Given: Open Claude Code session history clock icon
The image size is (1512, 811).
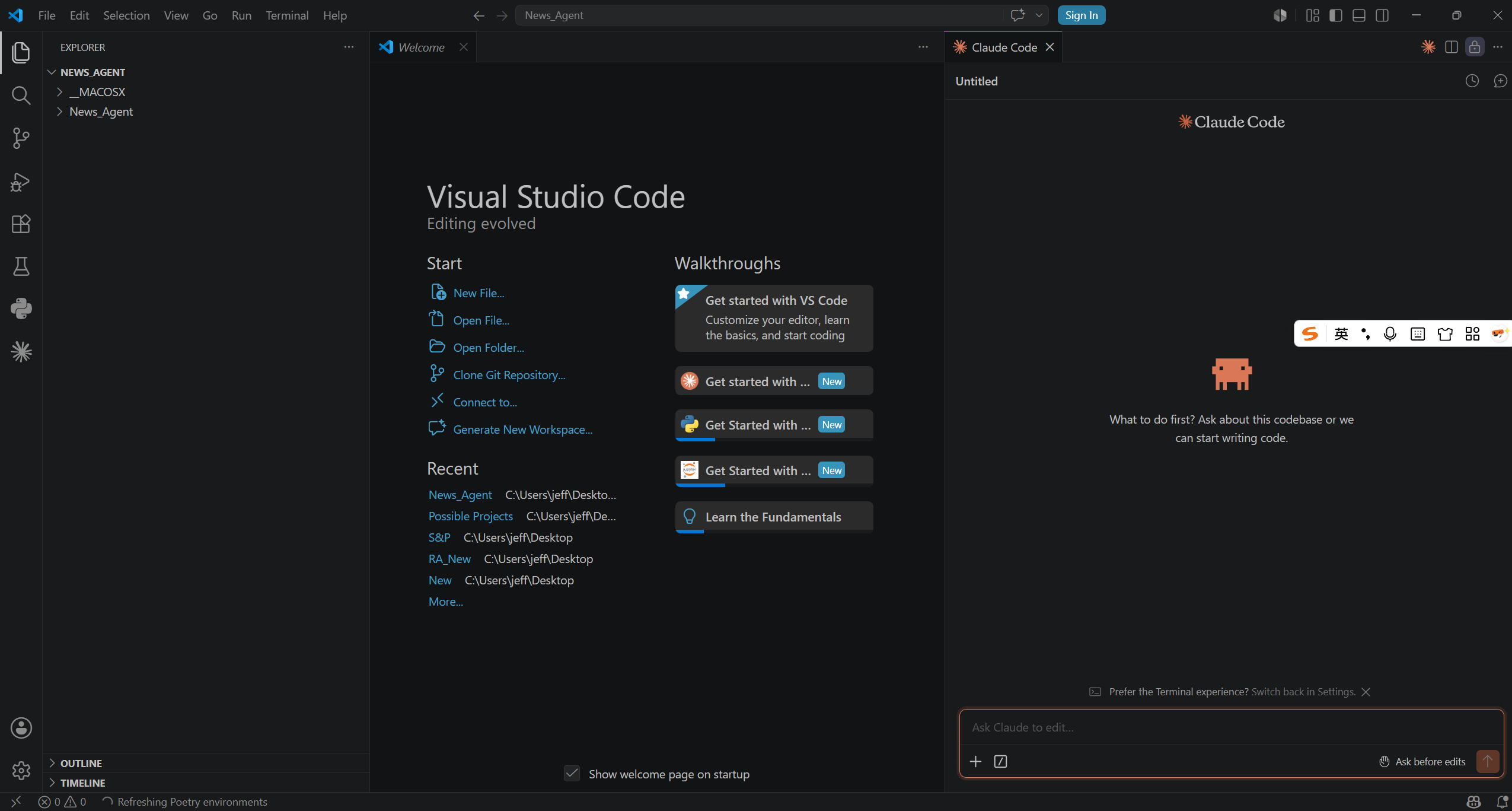Looking at the screenshot, I should coord(1472,81).
